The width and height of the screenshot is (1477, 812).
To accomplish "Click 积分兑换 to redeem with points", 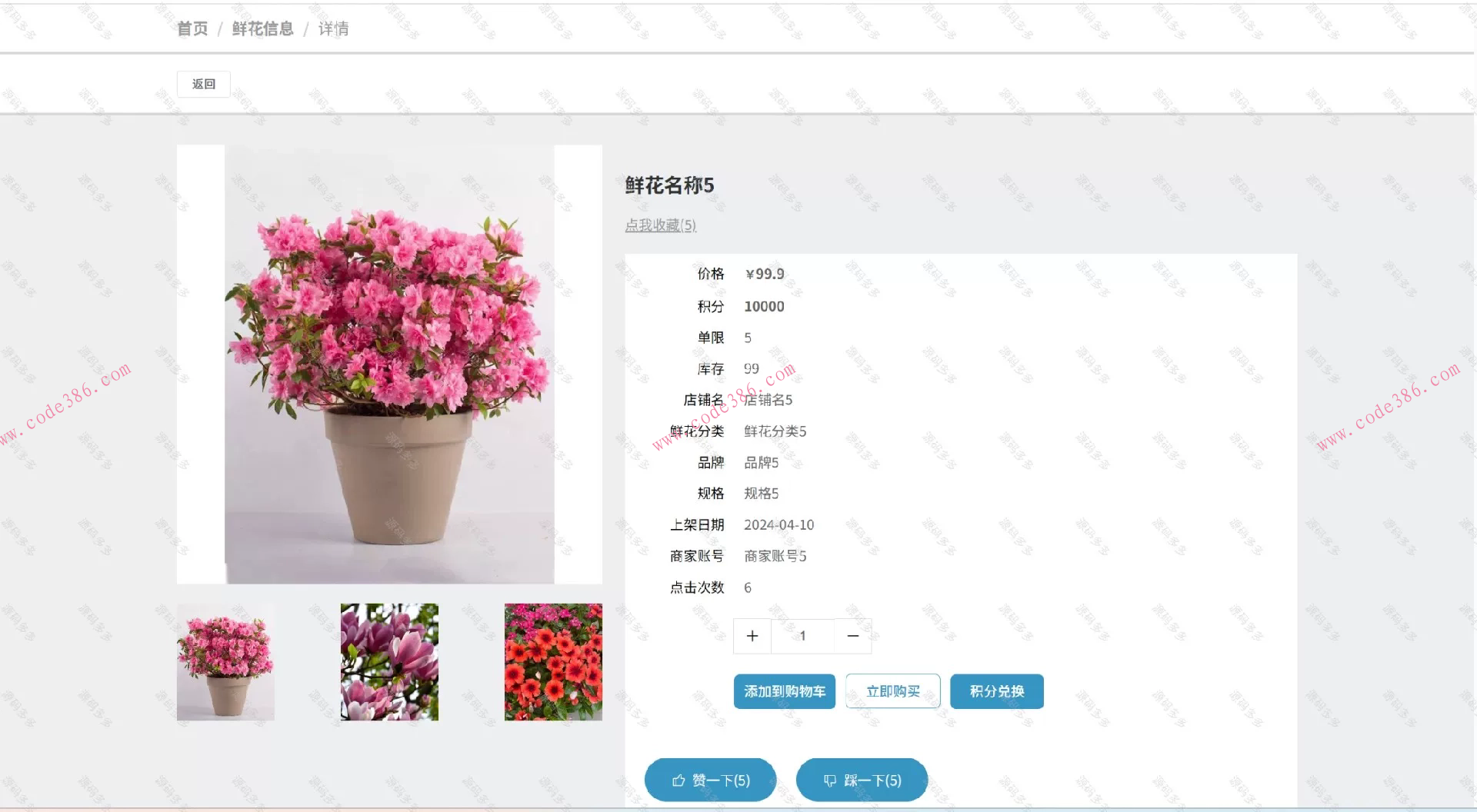I will pyautogui.click(x=997, y=691).
